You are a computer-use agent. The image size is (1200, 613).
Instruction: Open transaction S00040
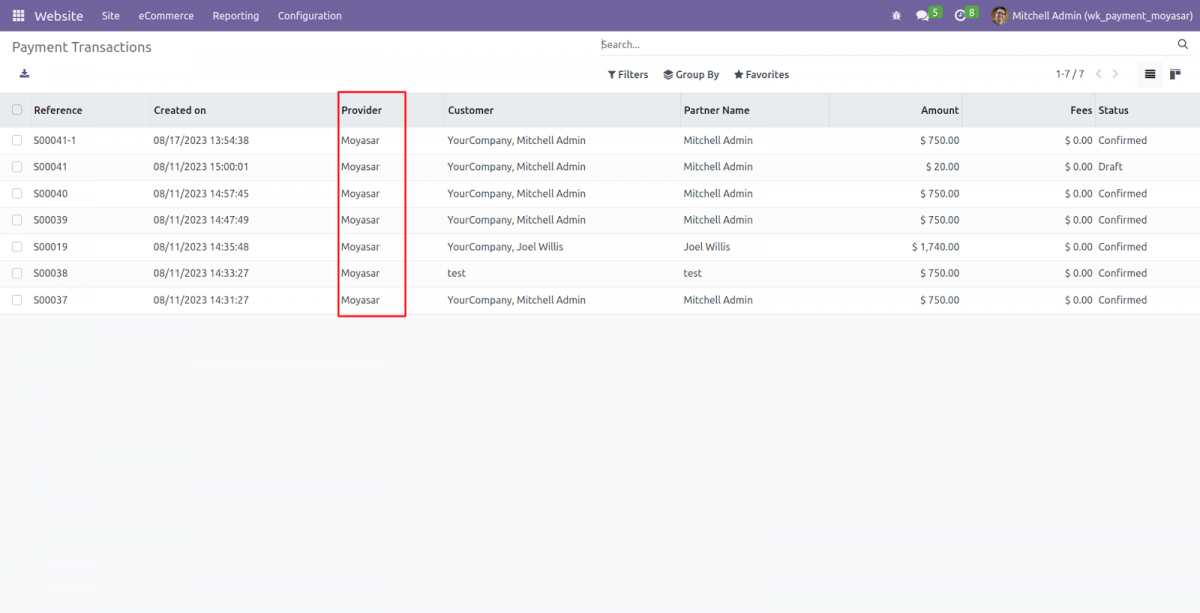point(51,193)
